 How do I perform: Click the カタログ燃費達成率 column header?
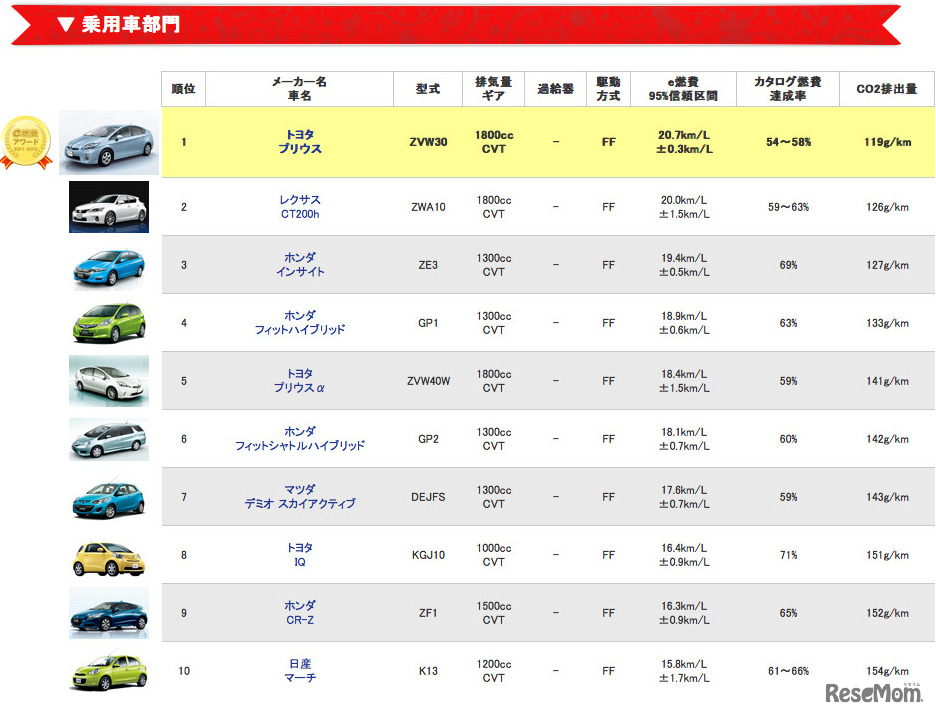tap(787, 89)
